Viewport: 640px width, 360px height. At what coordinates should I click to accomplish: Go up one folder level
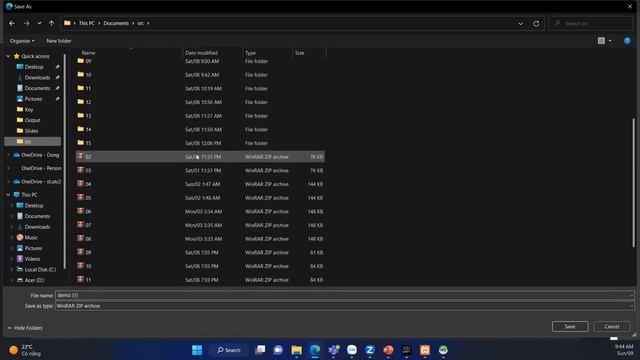click(51, 24)
